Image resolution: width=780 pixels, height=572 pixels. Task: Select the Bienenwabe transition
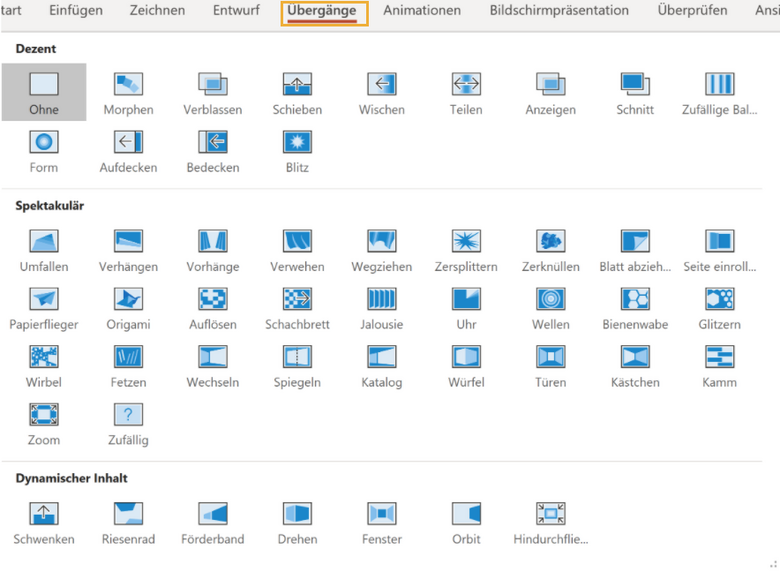click(x=635, y=307)
